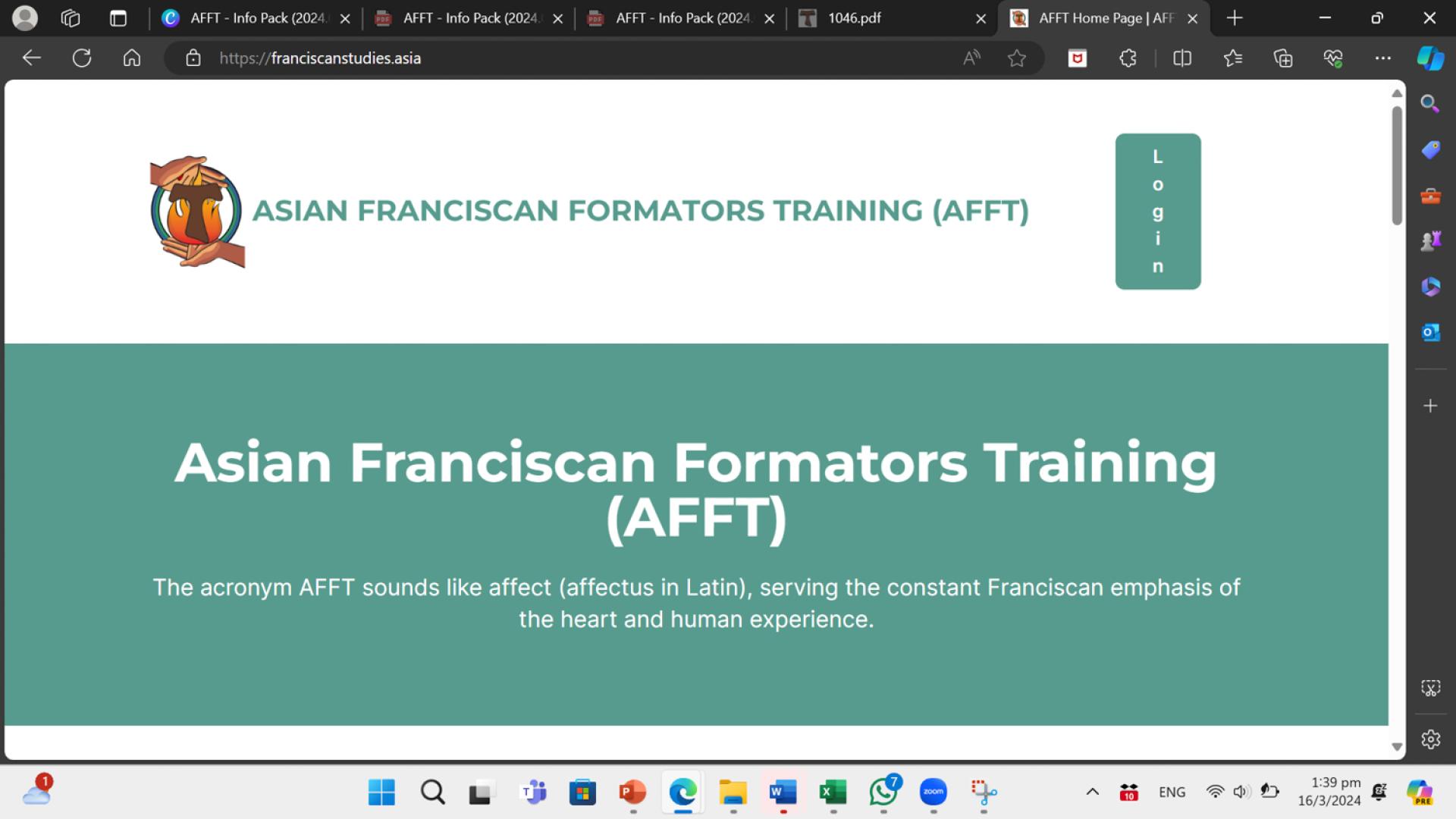Open Settings and more menu
1456x819 pixels.
(1382, 58)
